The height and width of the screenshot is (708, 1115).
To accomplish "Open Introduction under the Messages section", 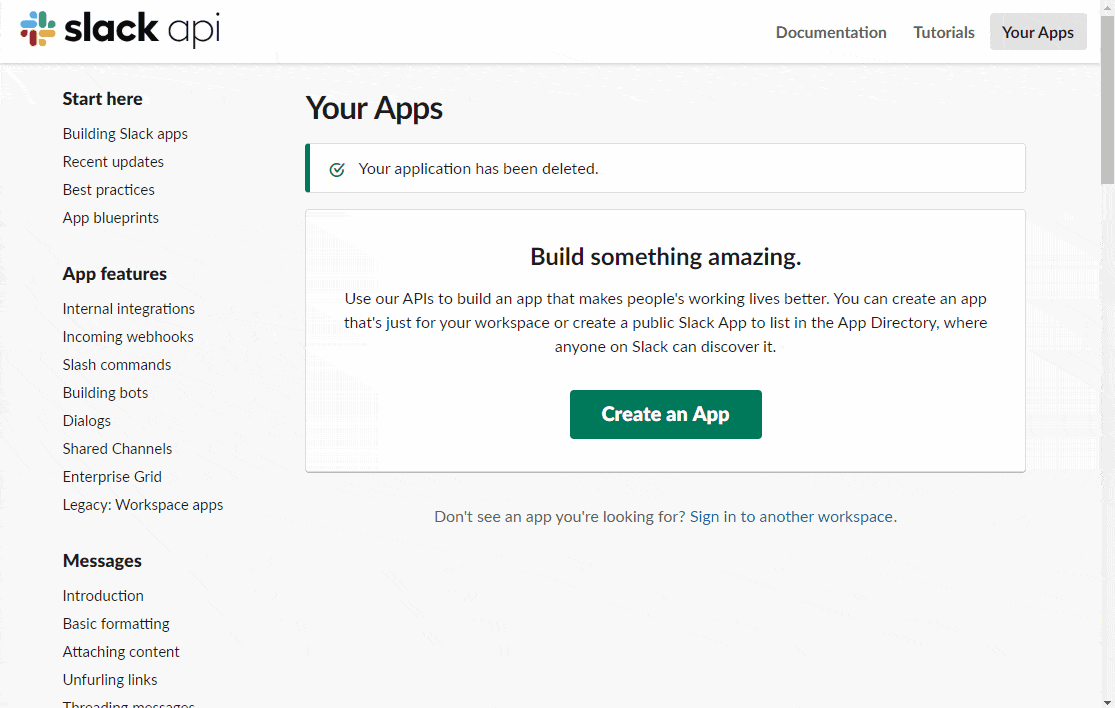I will [x=103, y=596].
